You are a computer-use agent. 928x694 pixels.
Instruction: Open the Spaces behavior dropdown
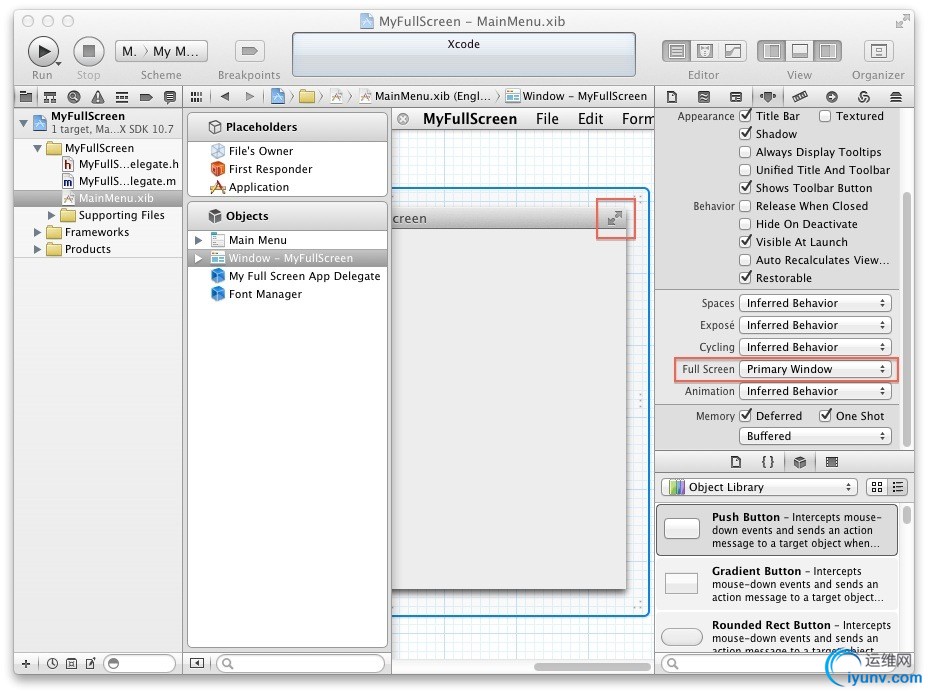pyautogui.click(x=815, y=303)
